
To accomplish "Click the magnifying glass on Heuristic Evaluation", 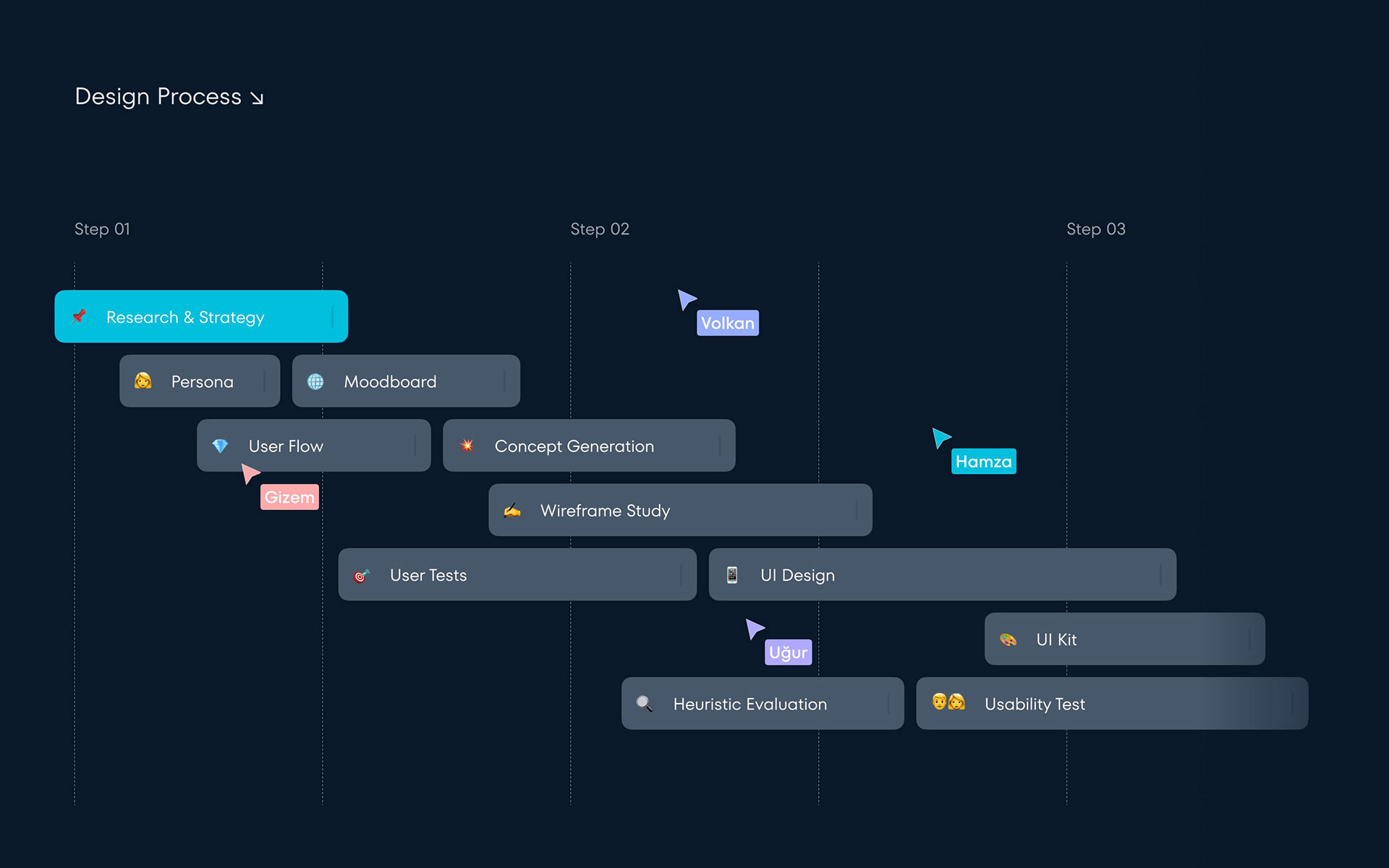I will point(644,704).
